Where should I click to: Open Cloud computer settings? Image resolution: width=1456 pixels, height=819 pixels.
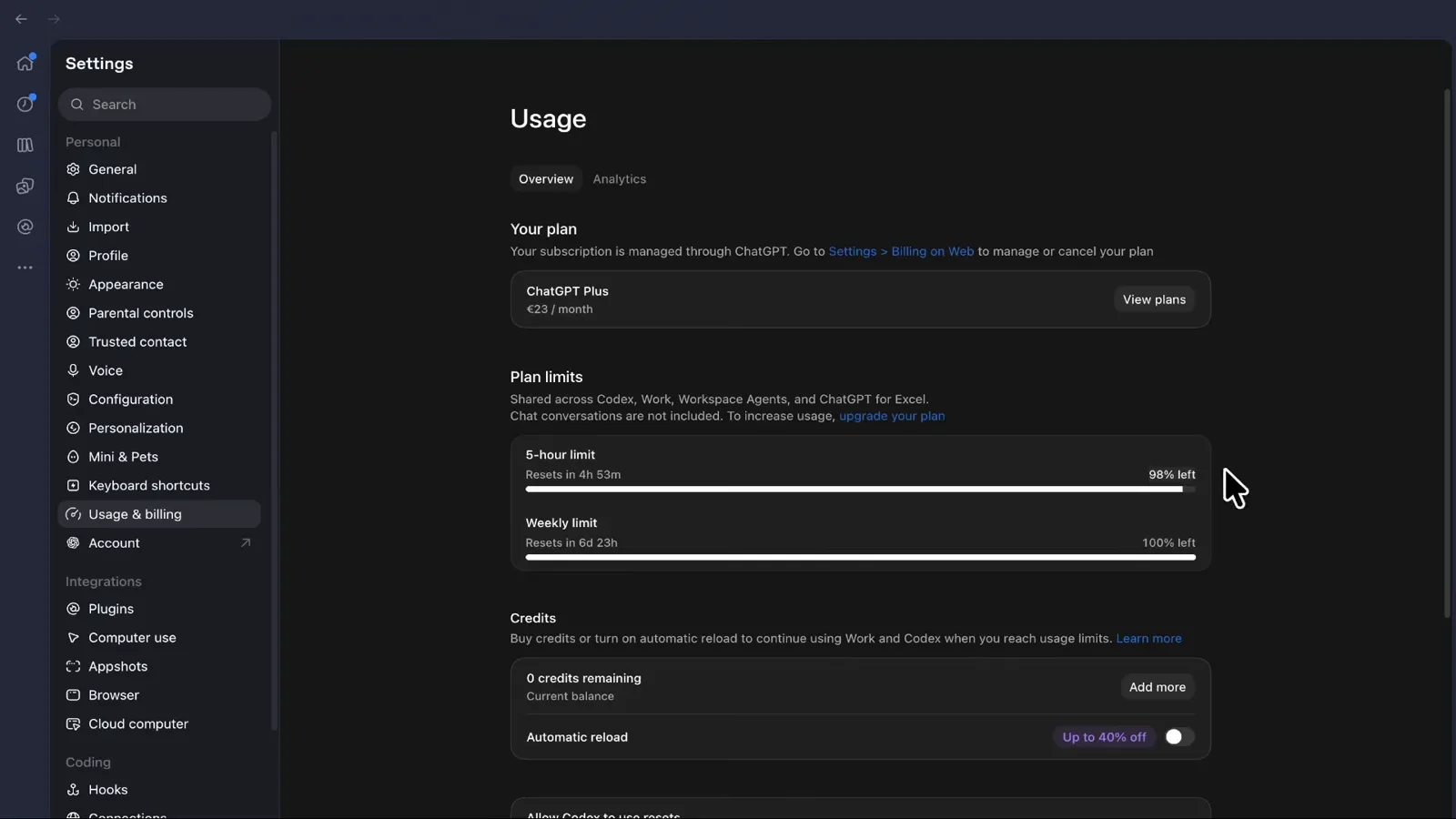coord(159,724)
